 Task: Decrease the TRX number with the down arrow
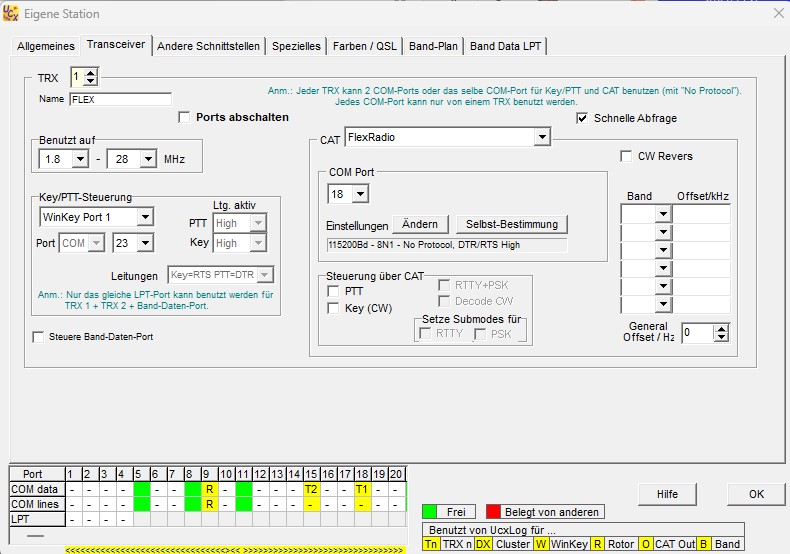coord(91,82)
